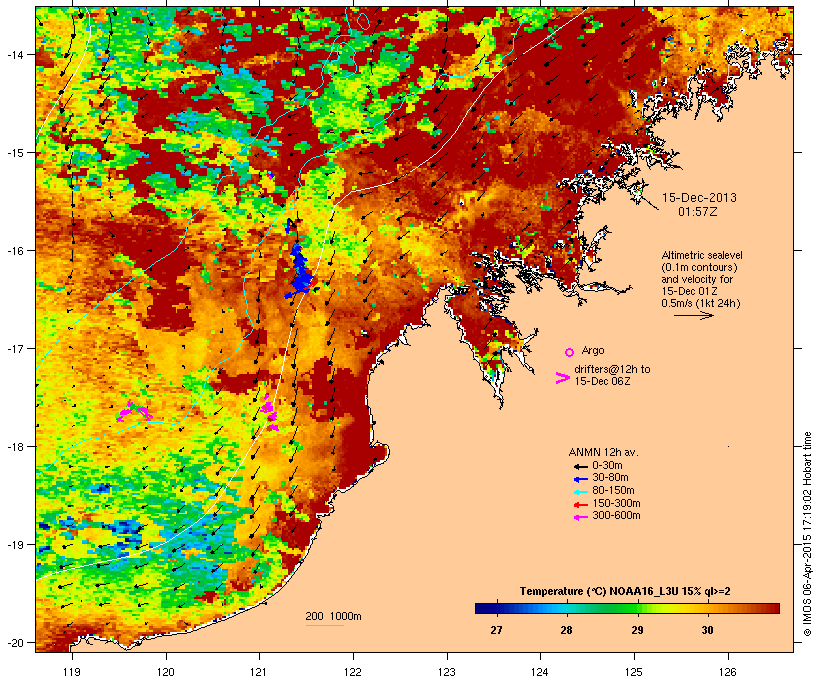Click the magenta 300-600m legend arrow
820x680 pixels.
point(581,517)
